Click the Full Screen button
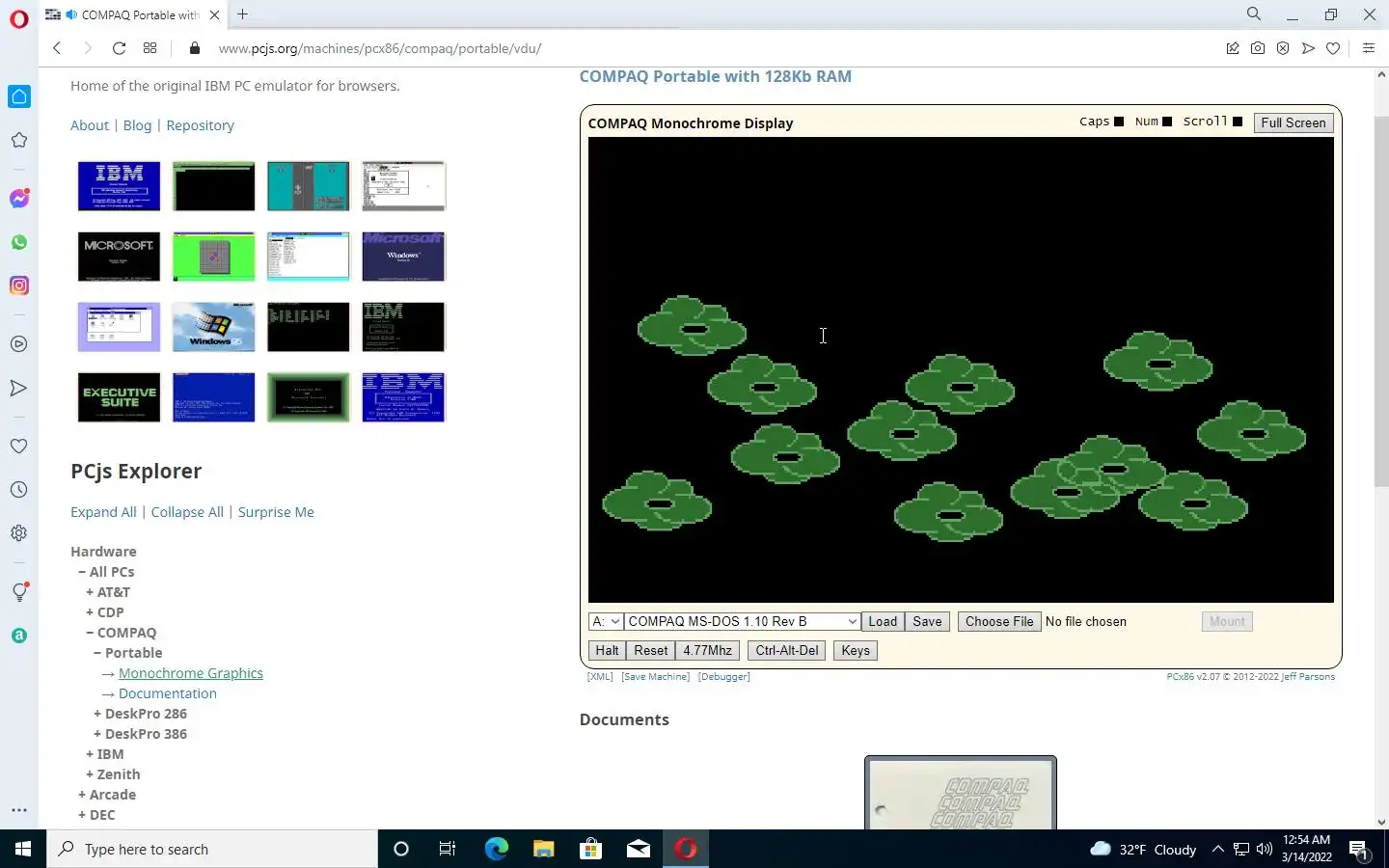 pos(1293,122)
